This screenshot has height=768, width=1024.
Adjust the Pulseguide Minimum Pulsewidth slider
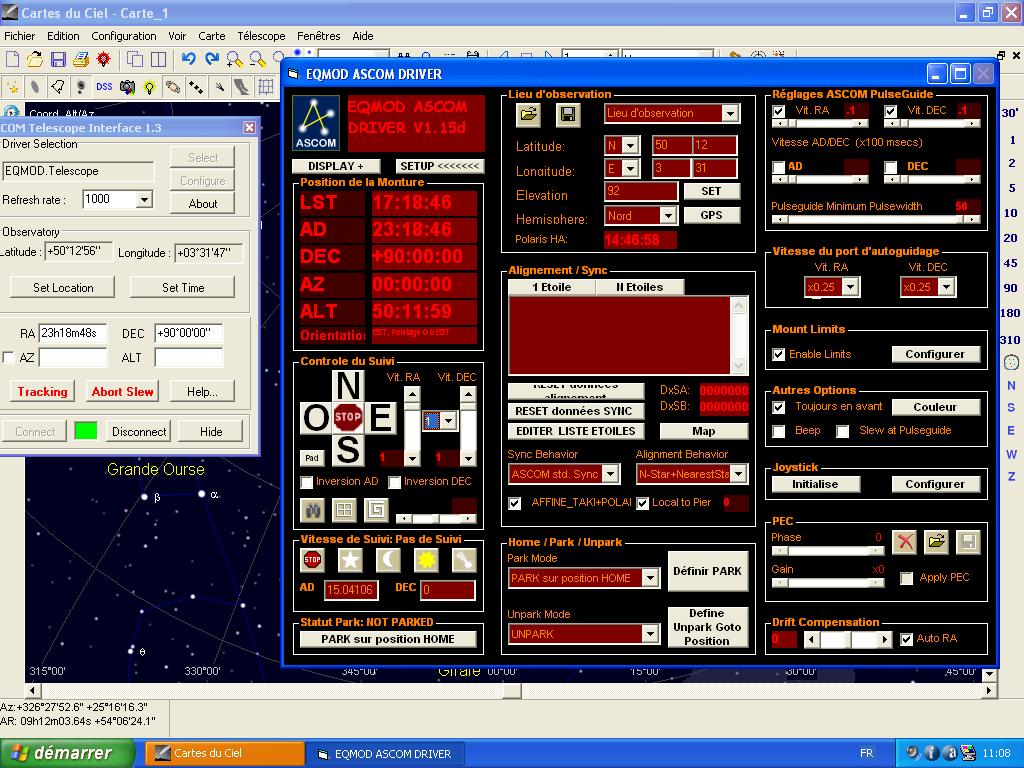coord(876,220)
